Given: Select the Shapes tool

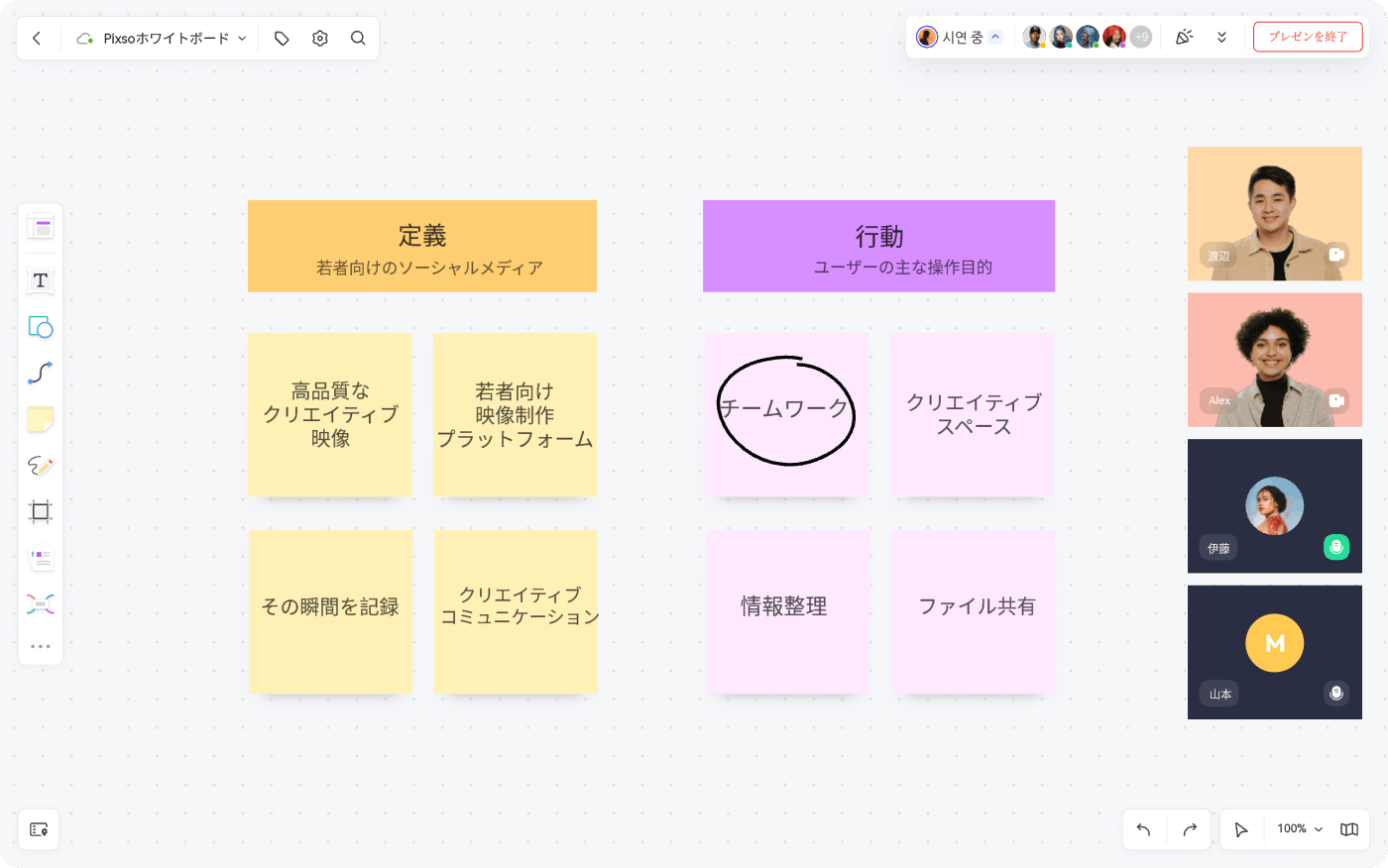Looking at the screenshot, I should coord(41,327).
